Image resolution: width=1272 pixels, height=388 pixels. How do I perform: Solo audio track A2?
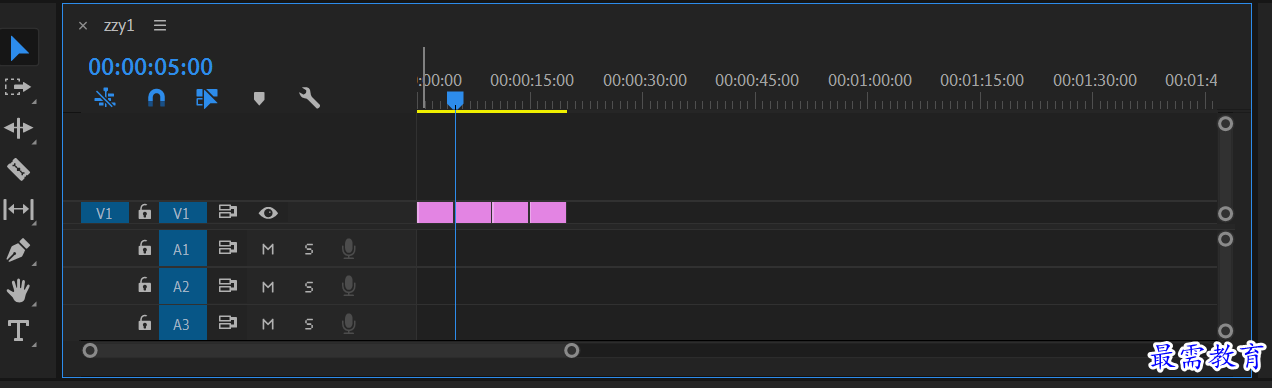309,287
